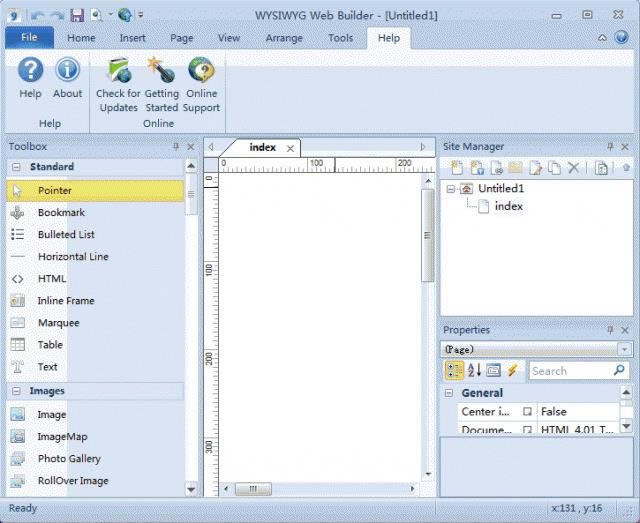Select the Marquee tool in Toolbox
This screenshot has height=523, width=640.
click(x=58, y=323)
